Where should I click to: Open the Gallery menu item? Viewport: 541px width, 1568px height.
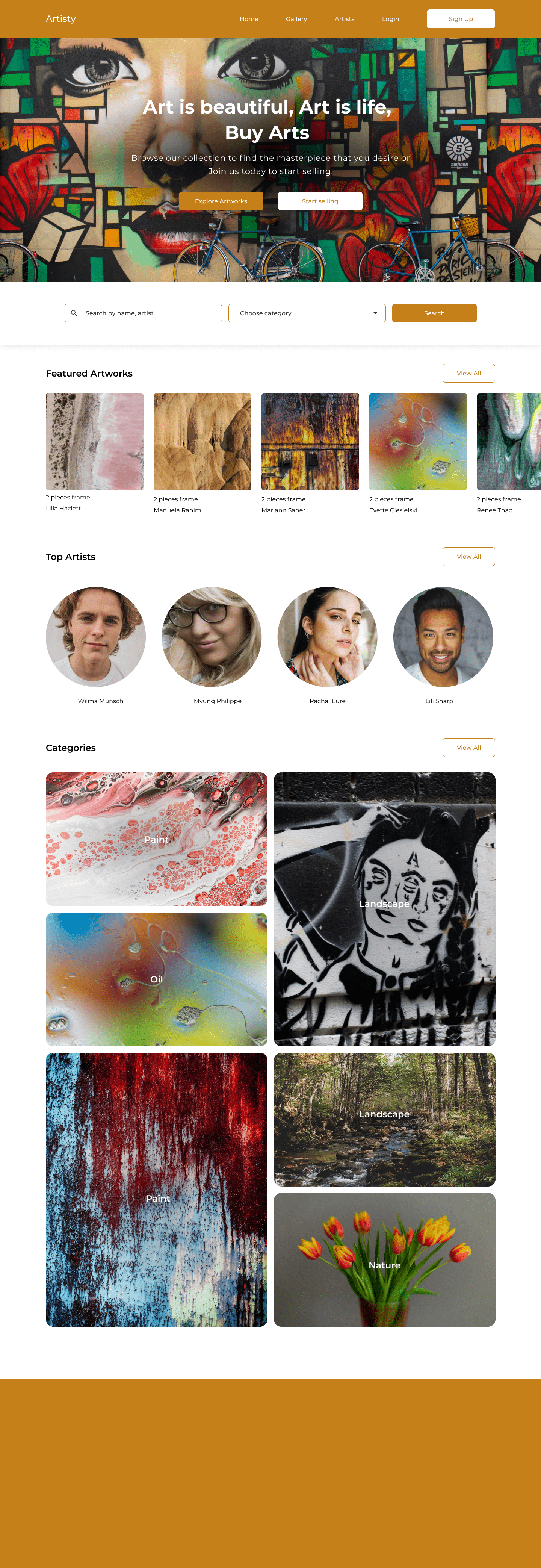296,19
